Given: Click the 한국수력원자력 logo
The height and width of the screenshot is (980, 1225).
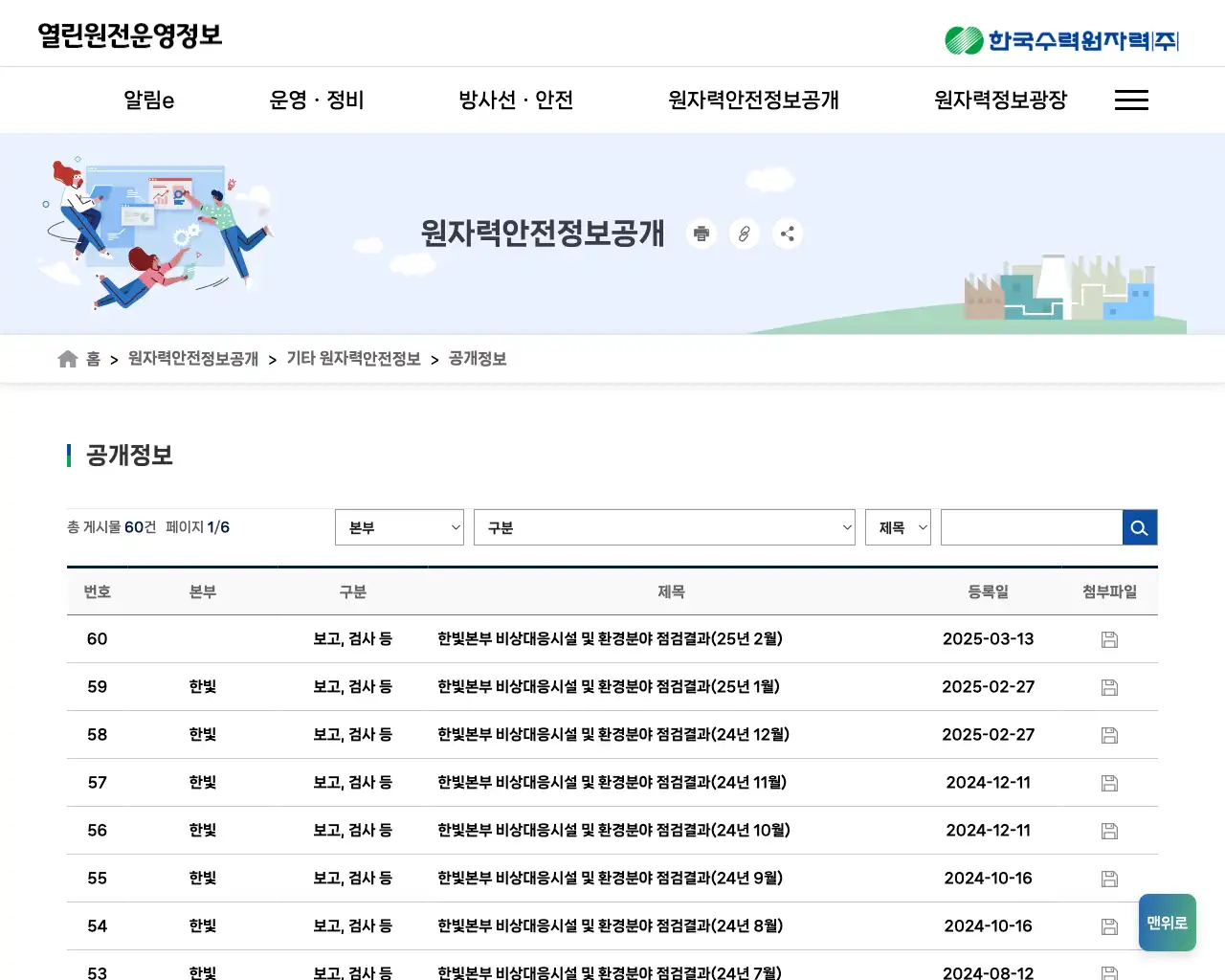Looking at the screenshot, I should click(1061, 40).
